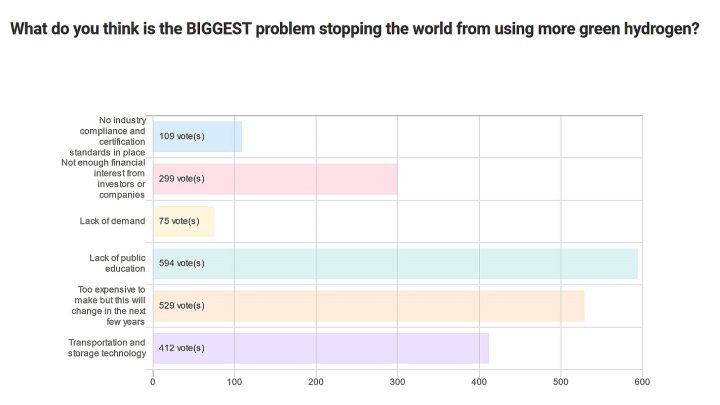Click the 'Transportation and storage technology' label
This screenshot has width=720, height=405.
click(107, 348)
